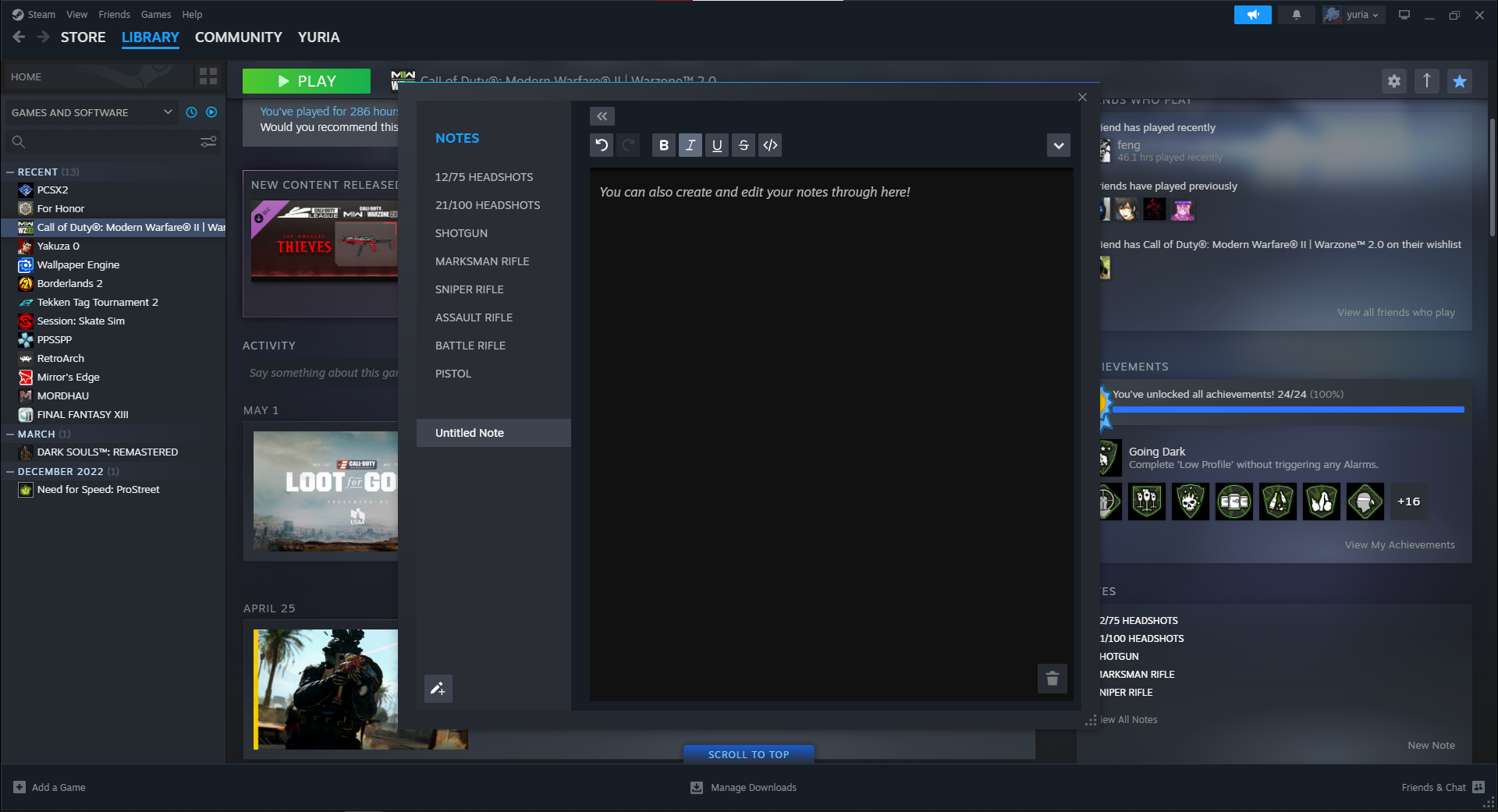Open advanced filter settings icon
1498x812 pixels.
pyautogui.click(x=208, y=141)
